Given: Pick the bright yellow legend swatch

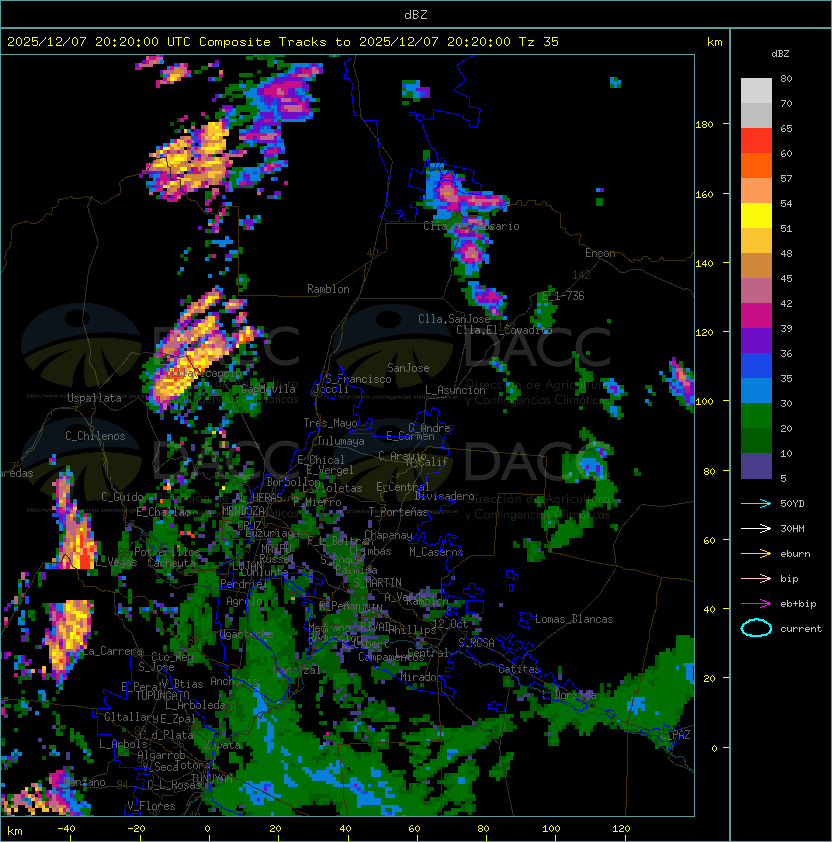Looking at the screenshot, I should tap(756, 215).
